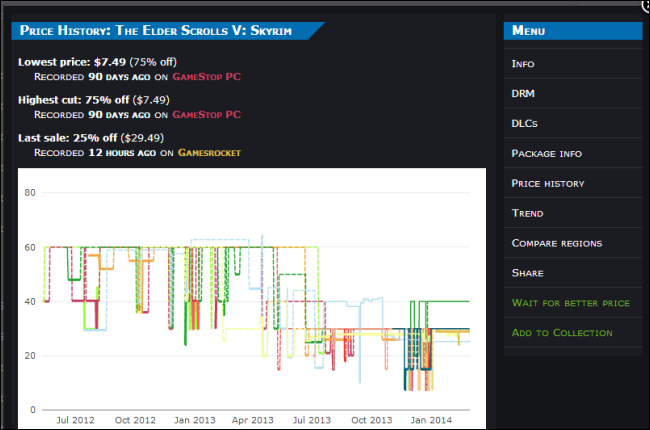Screen dimensions: 650x430
Task: Click the Price History title banner
Action: 166,31
